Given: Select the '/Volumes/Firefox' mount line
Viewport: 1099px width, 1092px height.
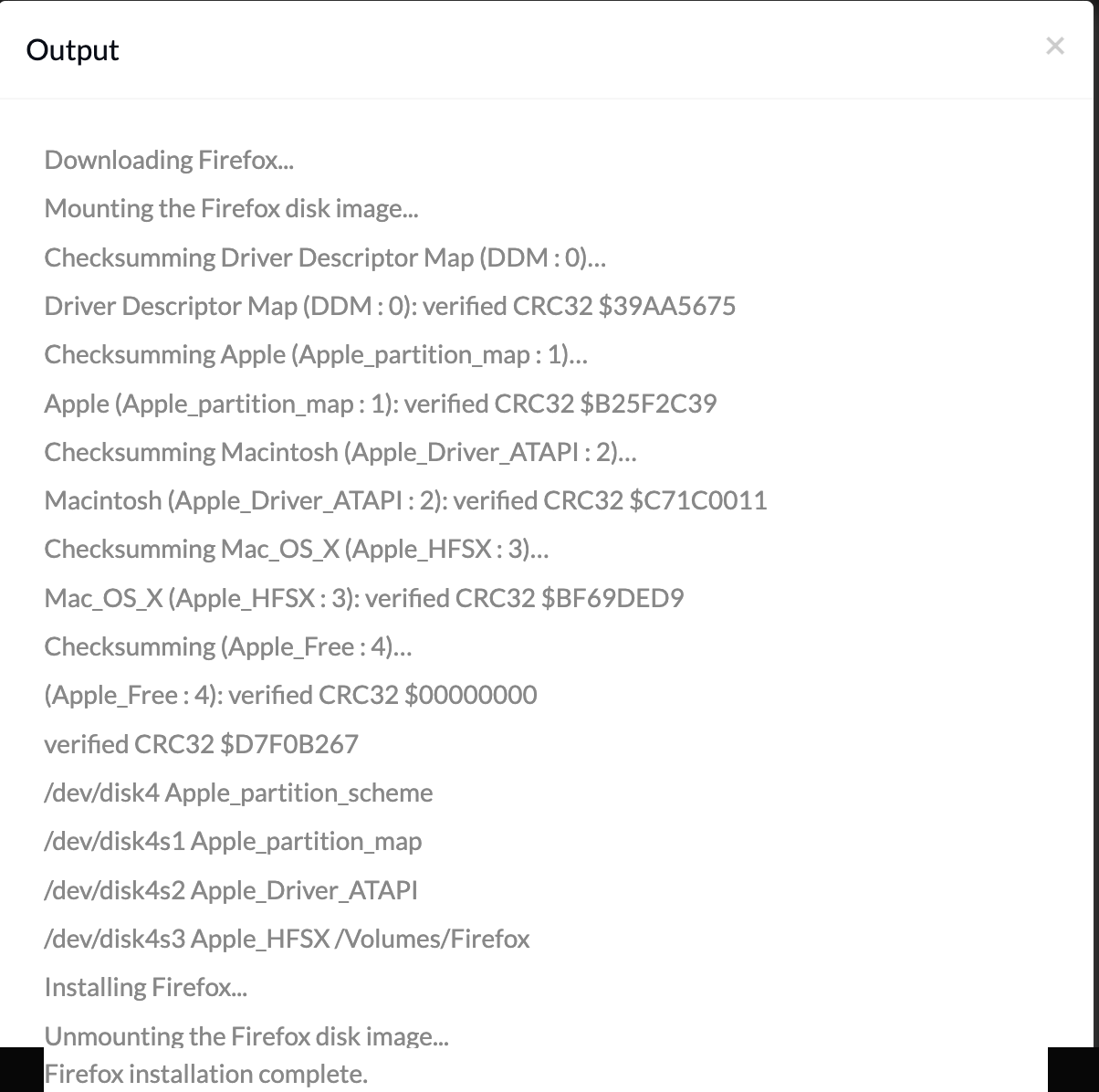Looking at the screenshot, I should coord(287,939).
